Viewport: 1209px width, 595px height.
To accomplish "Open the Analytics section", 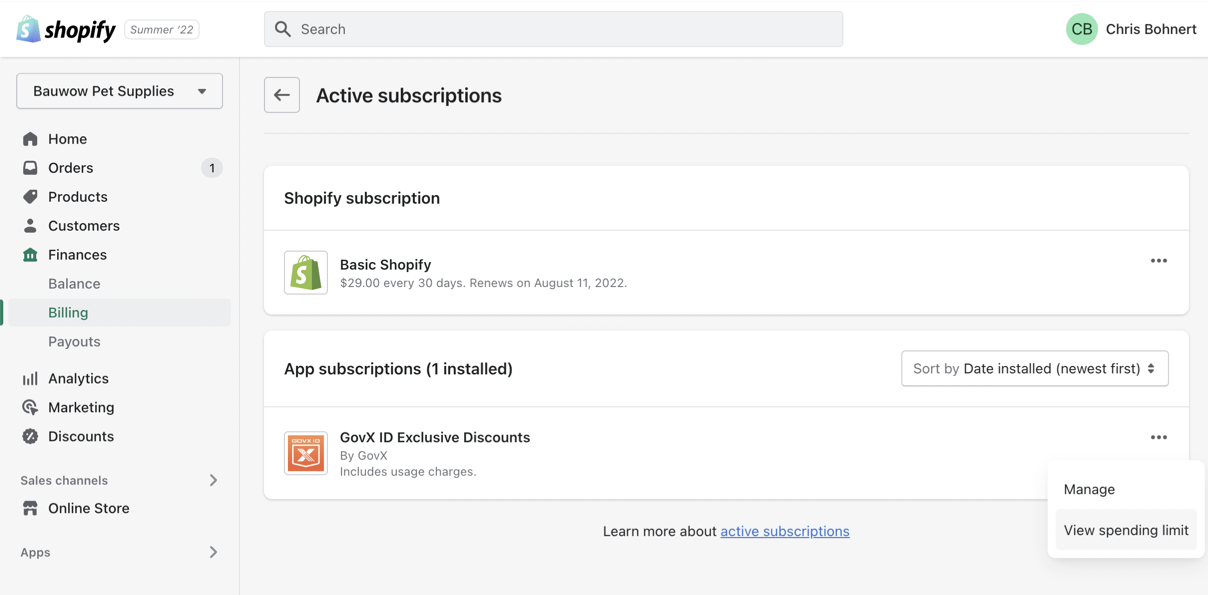I will pyautogui.click(x=78, y=379).
